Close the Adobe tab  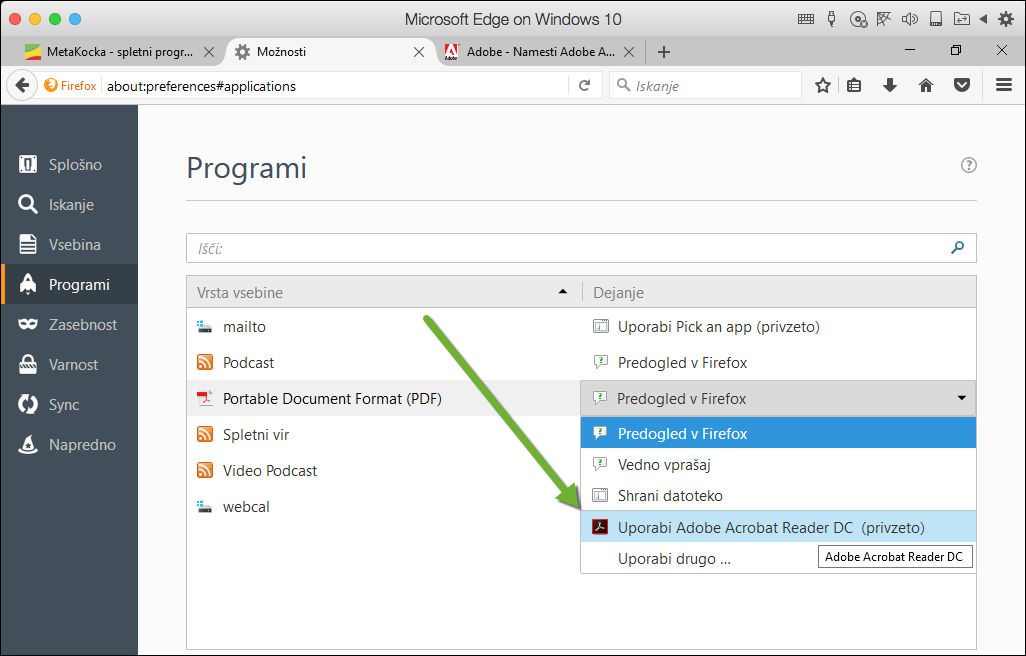pyautogui.click(x=629, y=52)
